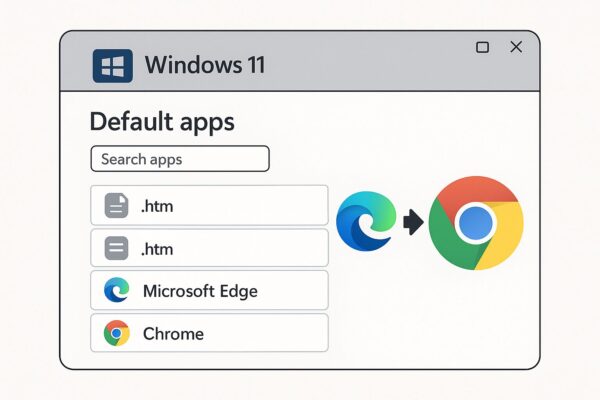Close the Windows 11 window
This screenshot has width=600, height=400.
(x=516, y=47)
